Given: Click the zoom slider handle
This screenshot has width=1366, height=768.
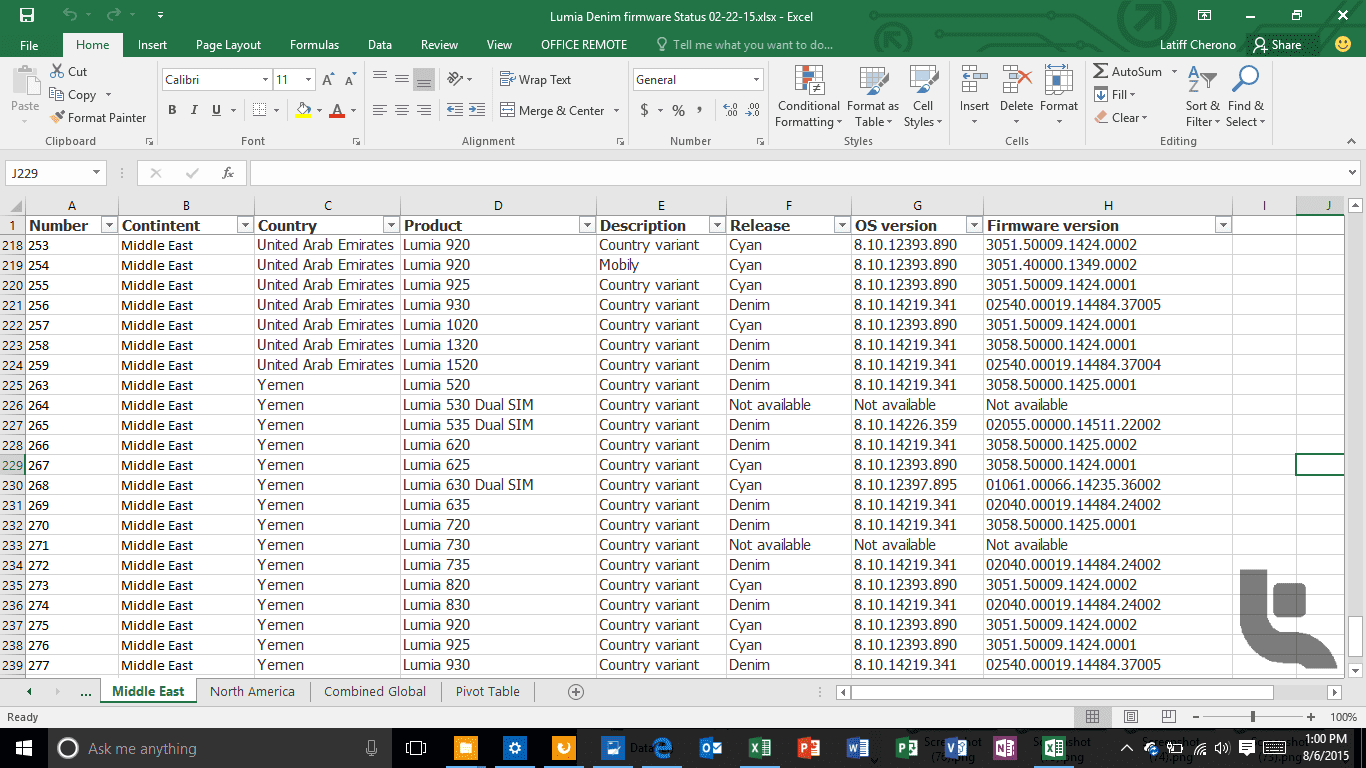Looking at the screenshot, I should [x=1253, y=717].
